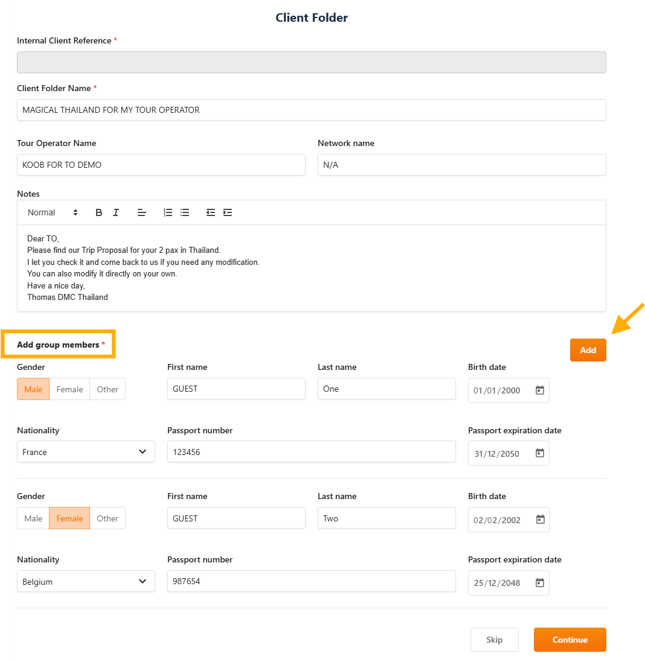Select Female gender for first guest
The height and width of the screenshot is (662, 645).
(x=70, y=389)
